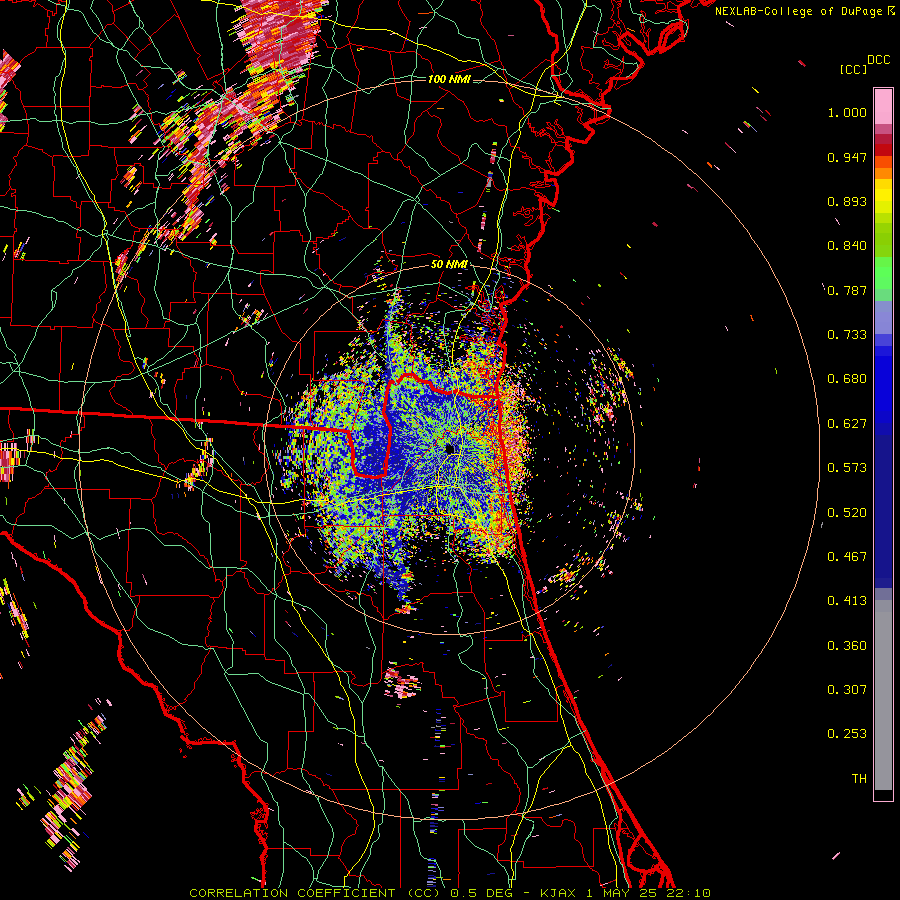Click the Correlation Coefficient KJAX caption
The height and width of the screenshot is (900, 900).
click(x=450, y=893)
